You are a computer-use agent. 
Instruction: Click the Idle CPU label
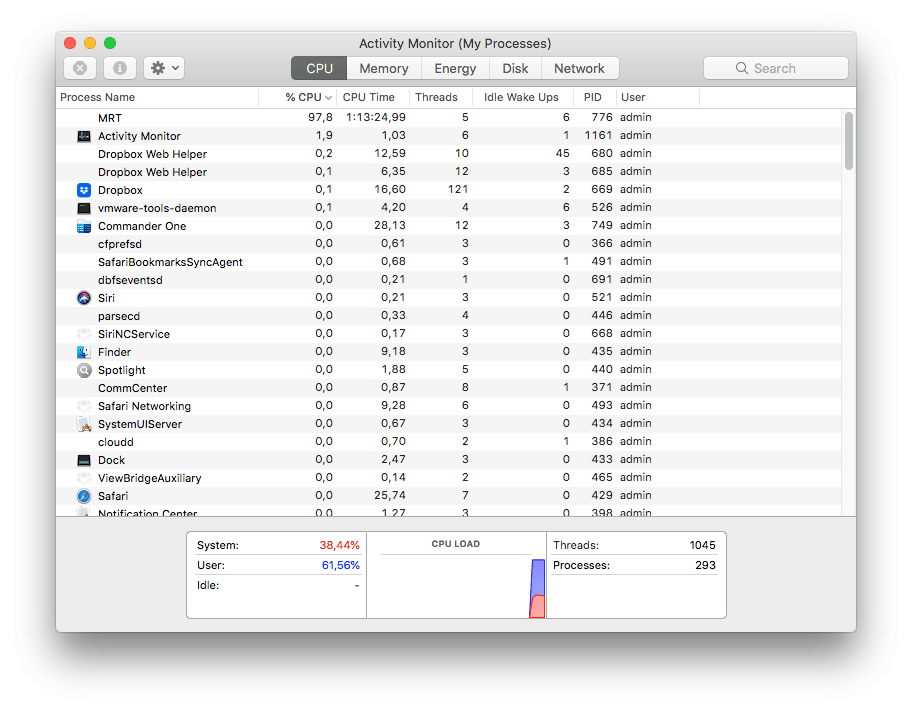point(208,585)
